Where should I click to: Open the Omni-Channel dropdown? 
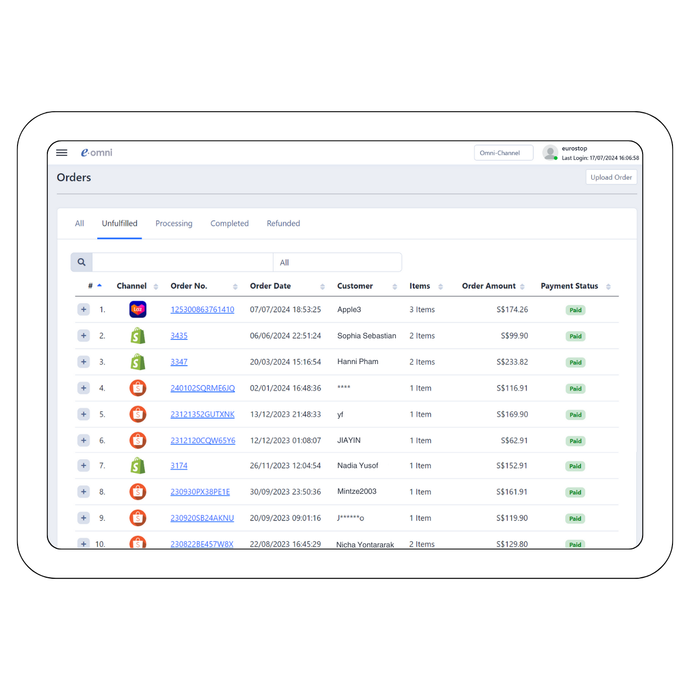(503, 153)
